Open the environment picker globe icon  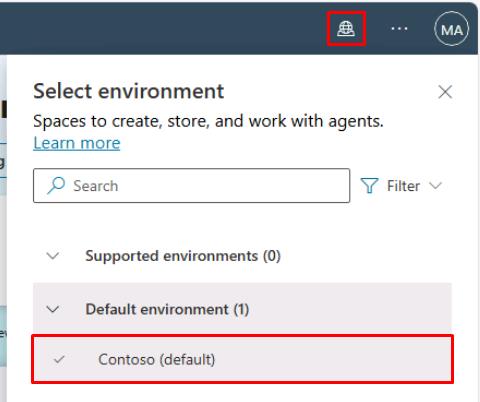(346, 29)
